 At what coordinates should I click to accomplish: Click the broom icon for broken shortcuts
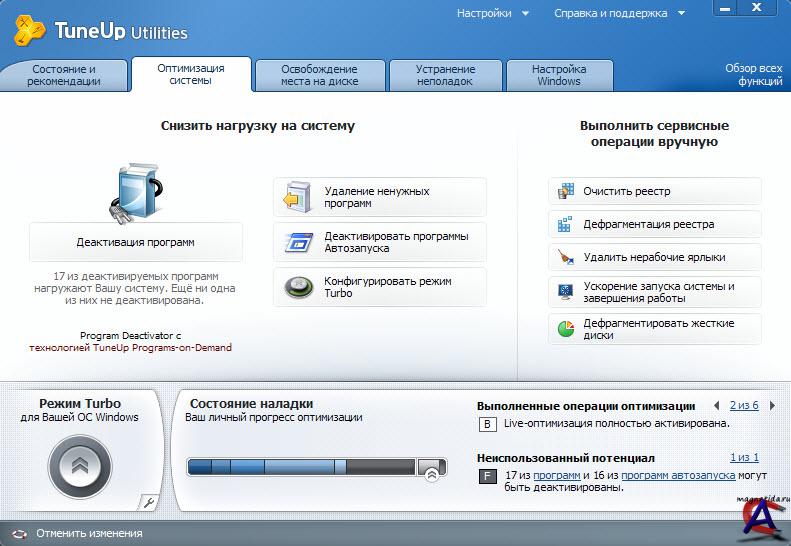pos(566,257)
